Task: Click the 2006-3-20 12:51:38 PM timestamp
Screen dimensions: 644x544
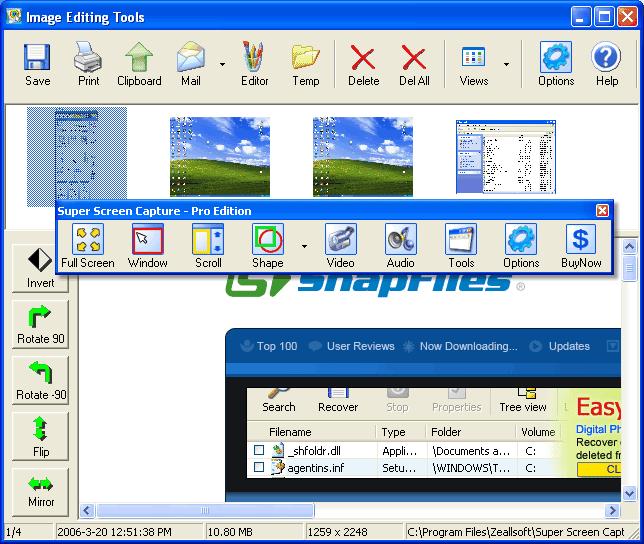Action: point(114,532)
